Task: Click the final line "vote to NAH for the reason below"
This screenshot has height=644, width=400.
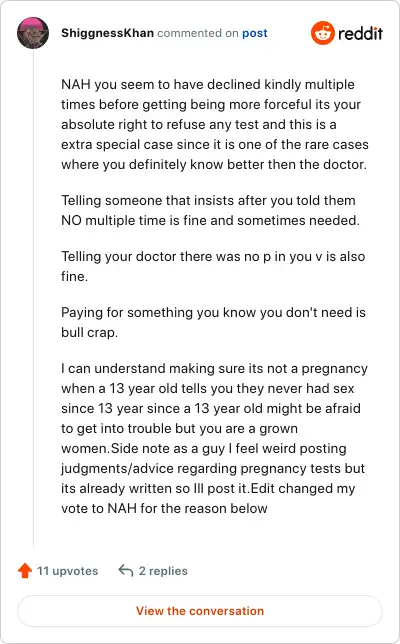Action: point(164,508)
